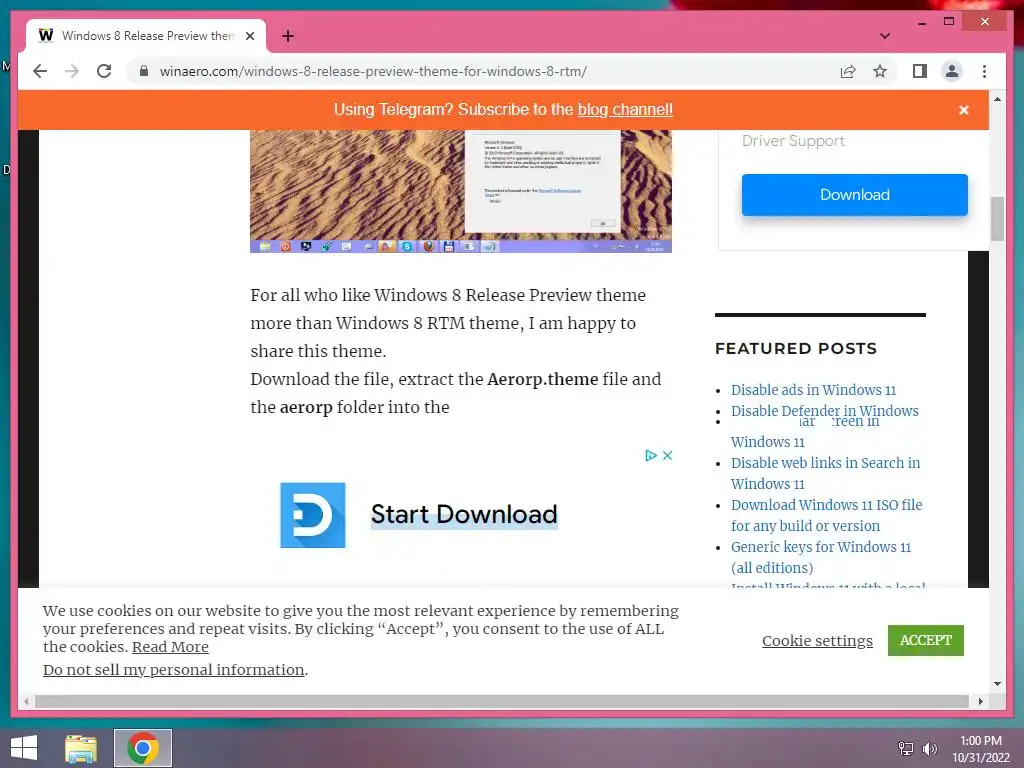Open Disable Defender in Windows post
The image size is (1024, 768).
tap(824, 411)
